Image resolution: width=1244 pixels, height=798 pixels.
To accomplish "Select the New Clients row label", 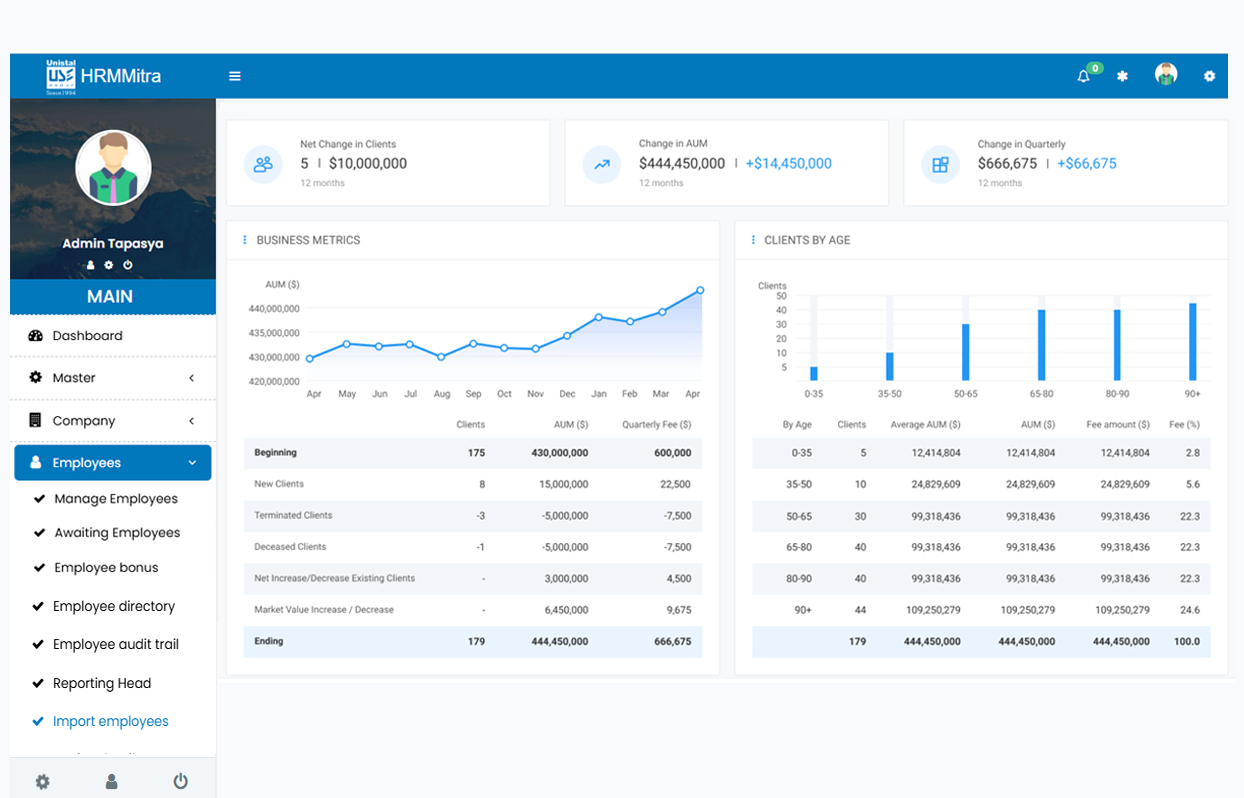I will tap(279, 484).
